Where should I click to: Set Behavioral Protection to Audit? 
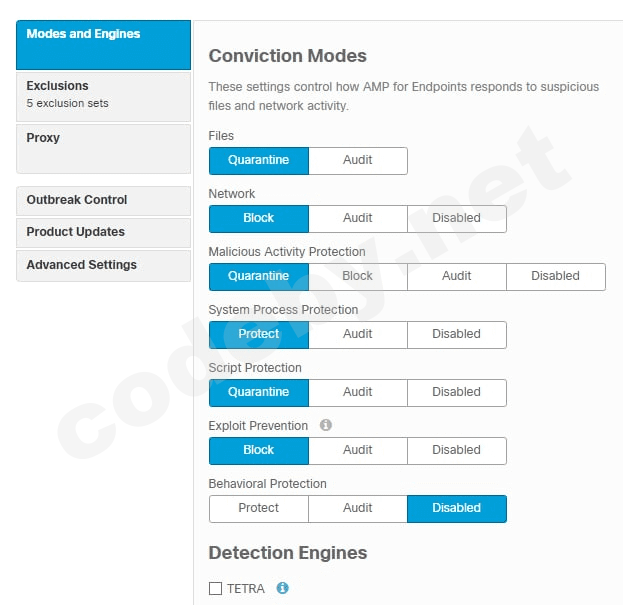click(x=357, y=508)
